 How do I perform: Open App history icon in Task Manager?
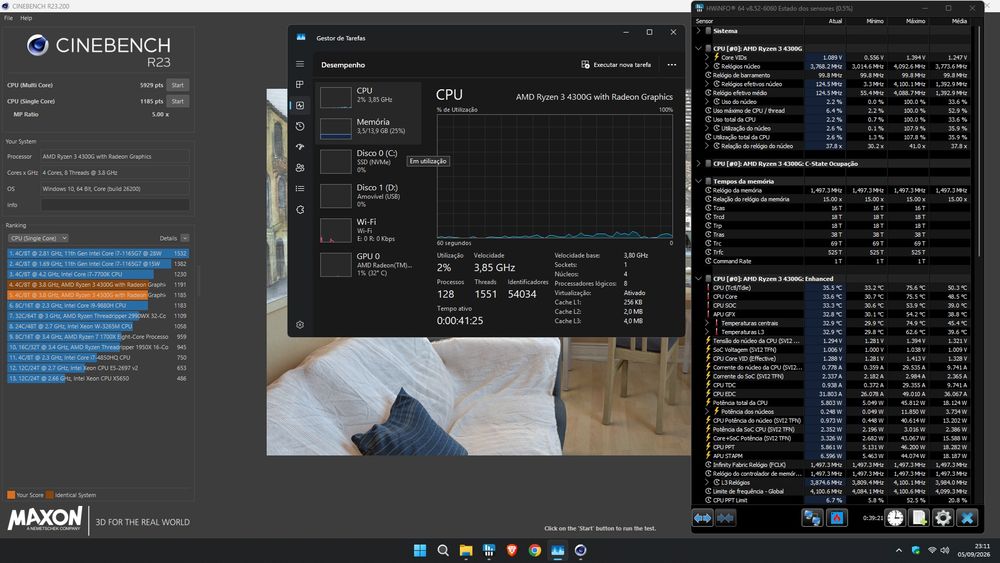pyautogui.click(x=300, y=126)
